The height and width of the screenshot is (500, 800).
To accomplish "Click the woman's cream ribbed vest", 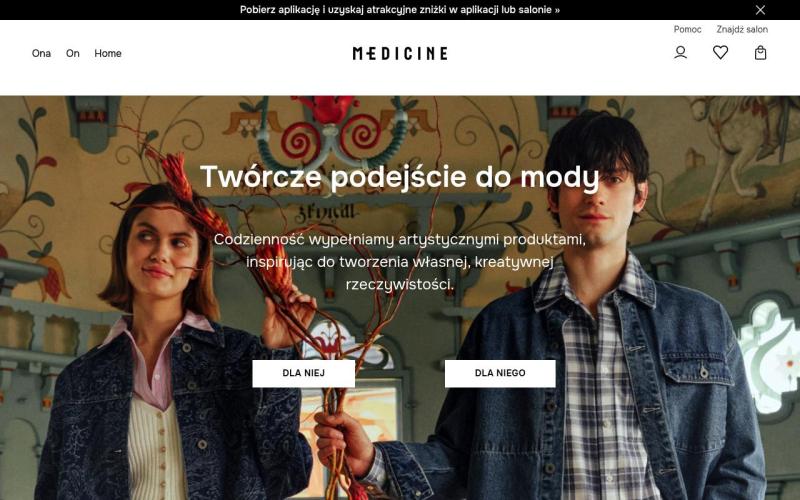I will pos(153,449).
